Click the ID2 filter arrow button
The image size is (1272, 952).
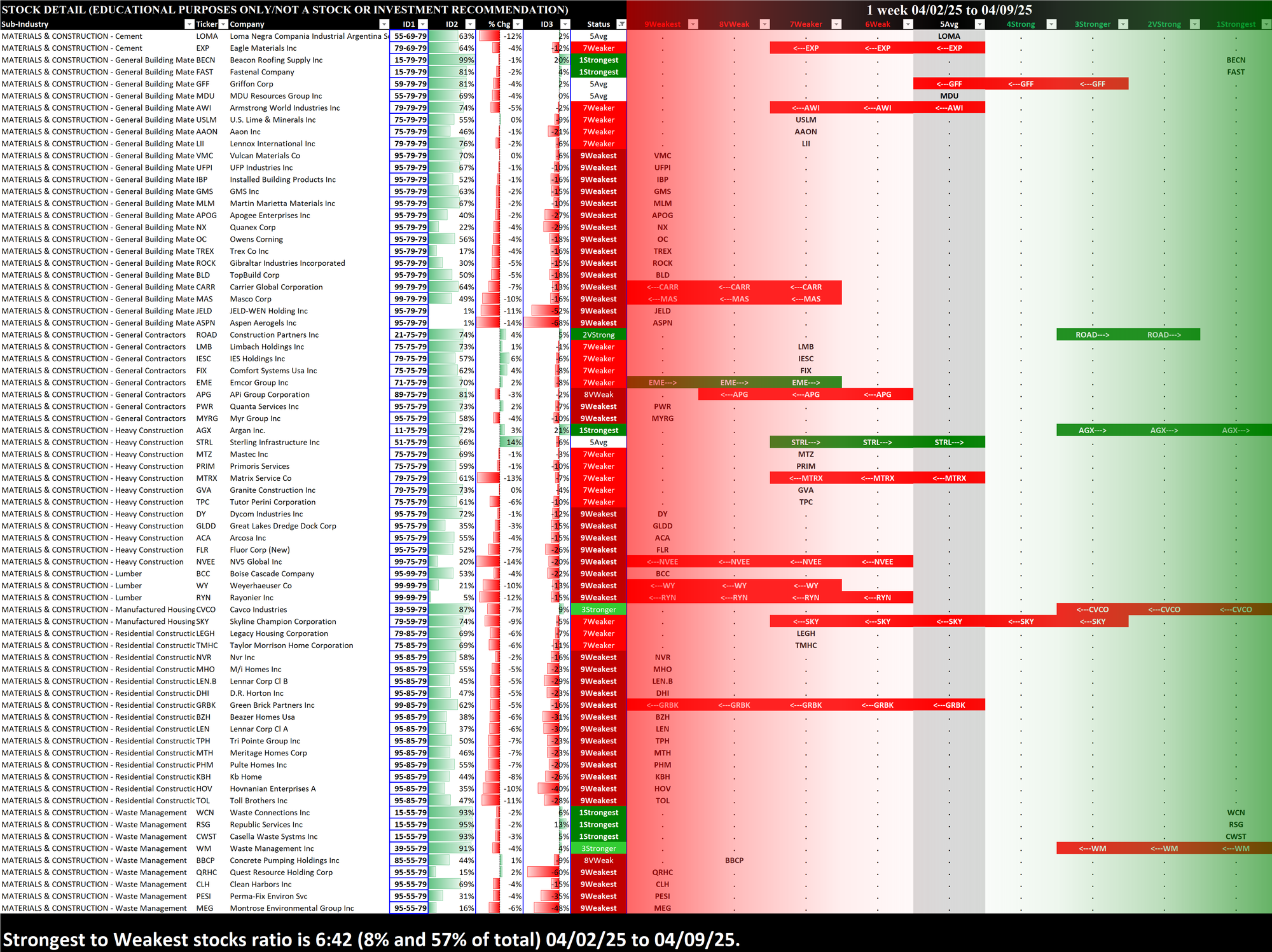470,24
